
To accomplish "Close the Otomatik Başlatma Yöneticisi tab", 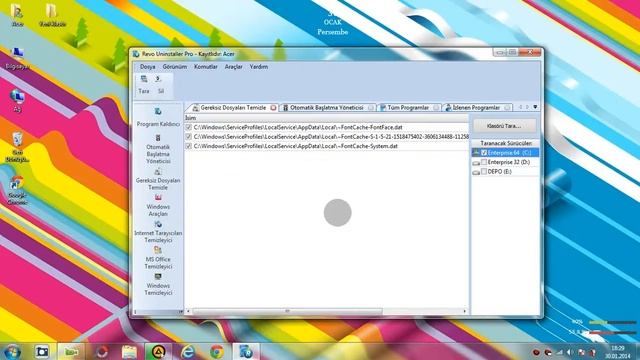I will pos(370,108).
